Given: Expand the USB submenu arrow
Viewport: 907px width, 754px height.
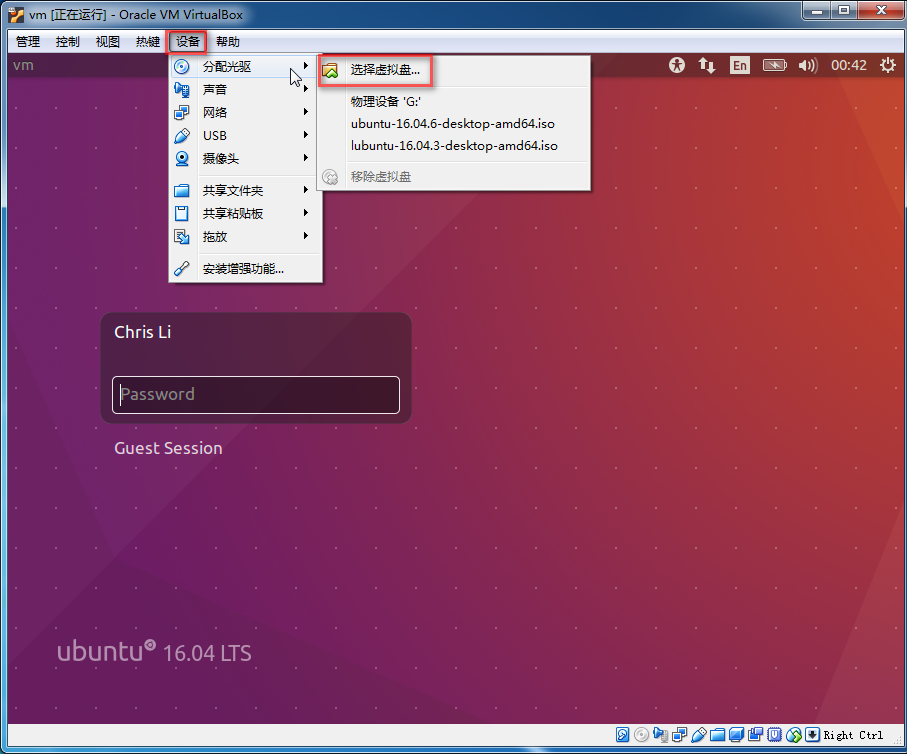Looking at the screenshot, I should tap(305, 135).
